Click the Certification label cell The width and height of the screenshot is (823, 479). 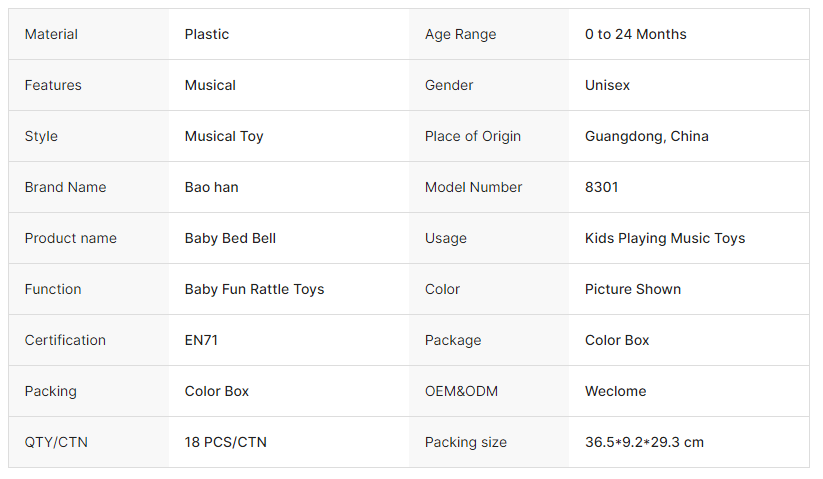tap(65, 340)
